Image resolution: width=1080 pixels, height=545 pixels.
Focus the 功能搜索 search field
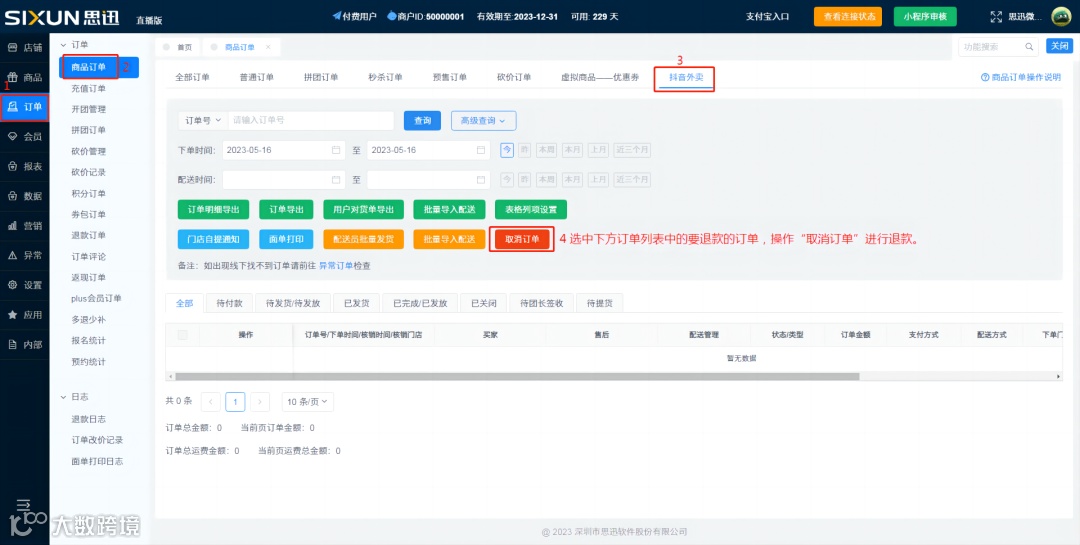(990, 47)
